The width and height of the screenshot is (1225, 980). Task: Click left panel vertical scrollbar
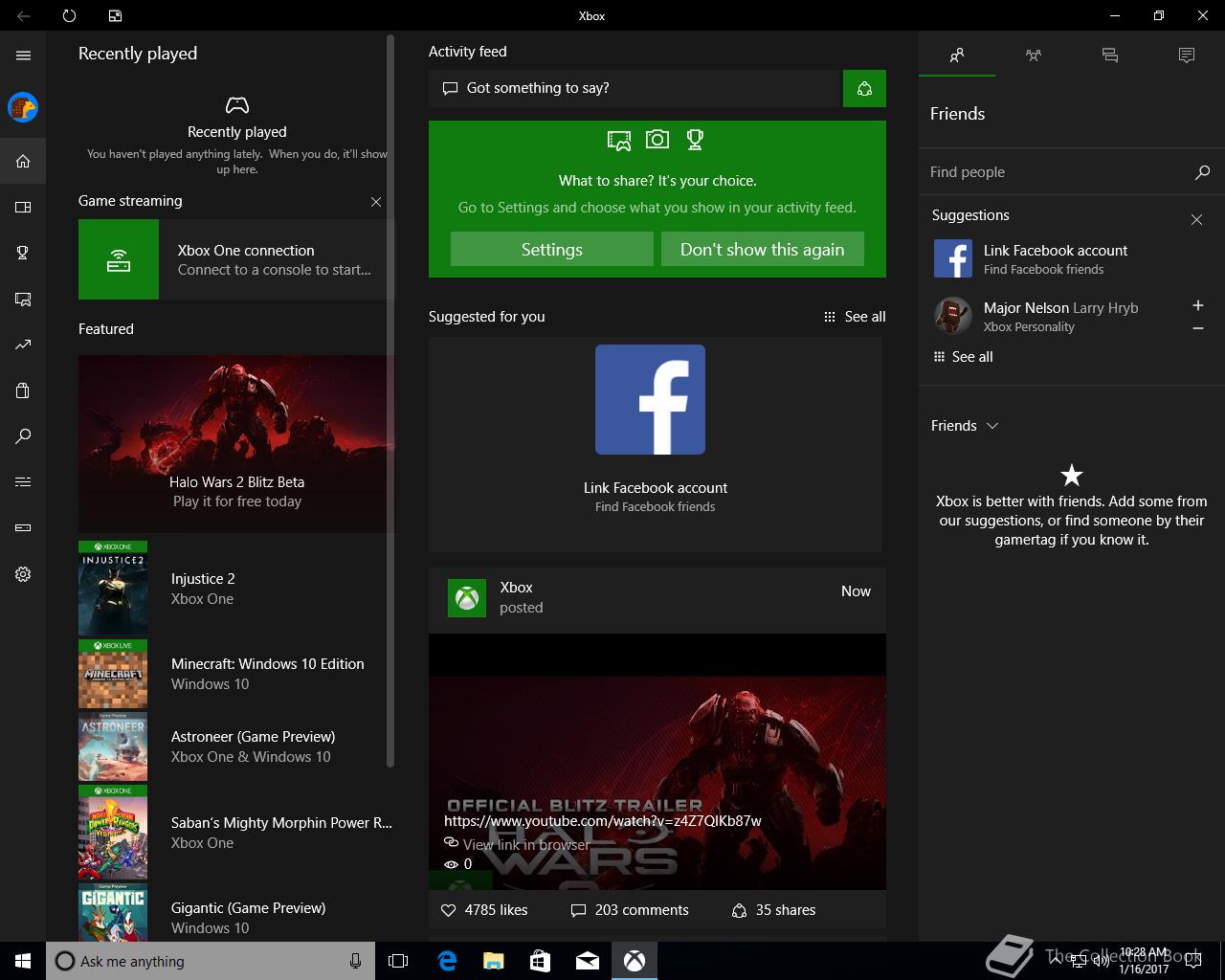(390, 402)
